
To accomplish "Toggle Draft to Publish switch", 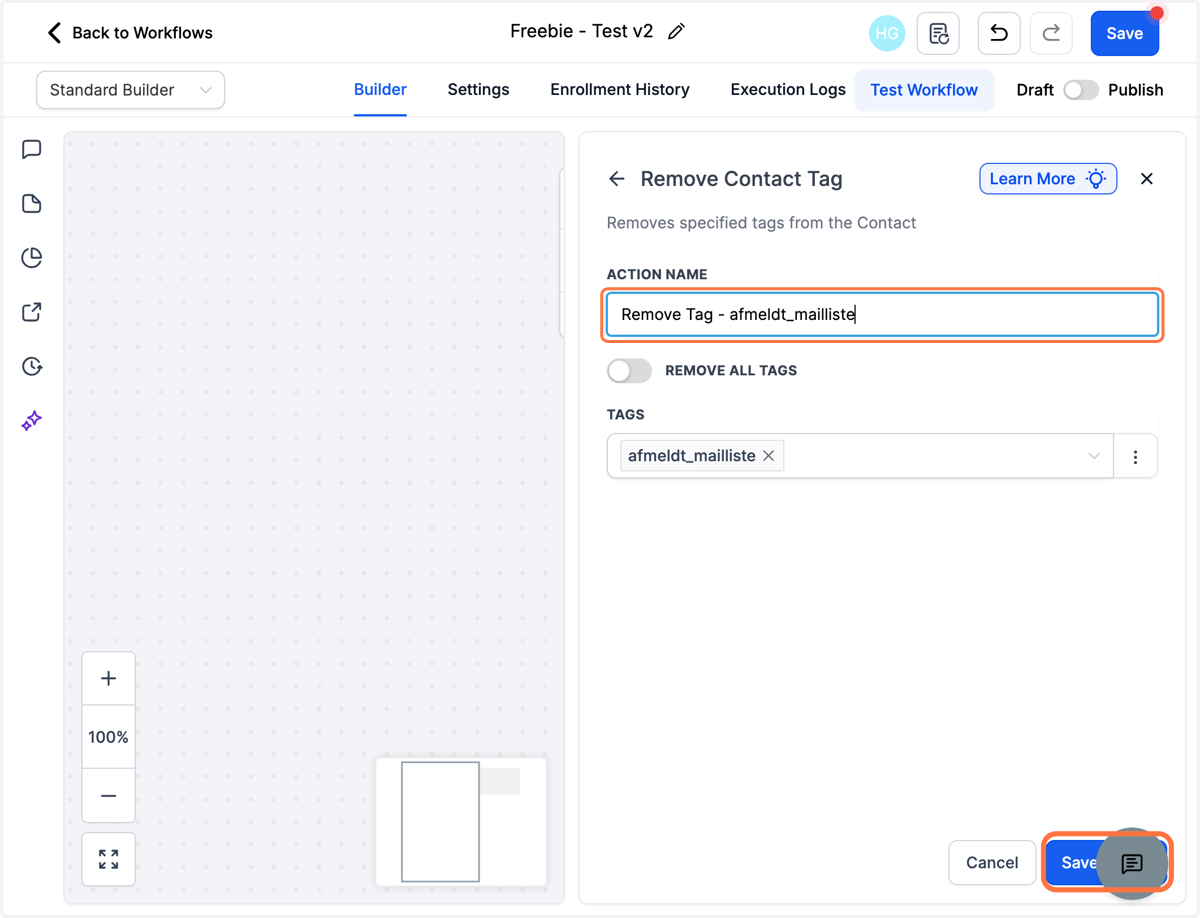I will click(x=1081, y=90).
